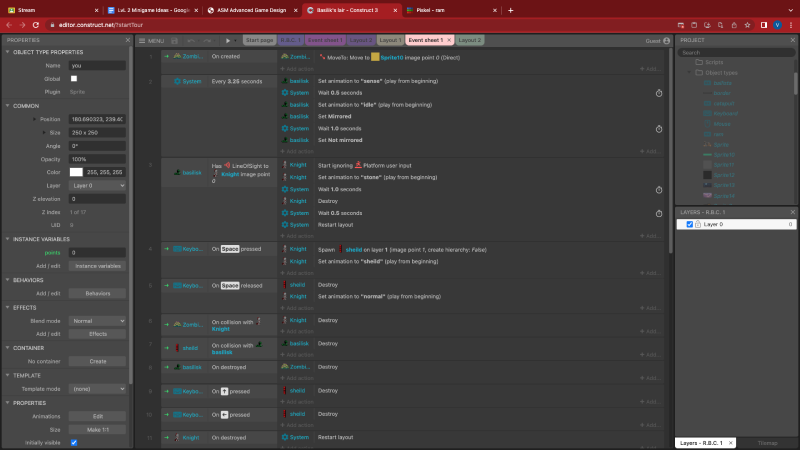800x450 pixels.
Task: Click the Save project icon in toolbar
Action: [175, 41]
